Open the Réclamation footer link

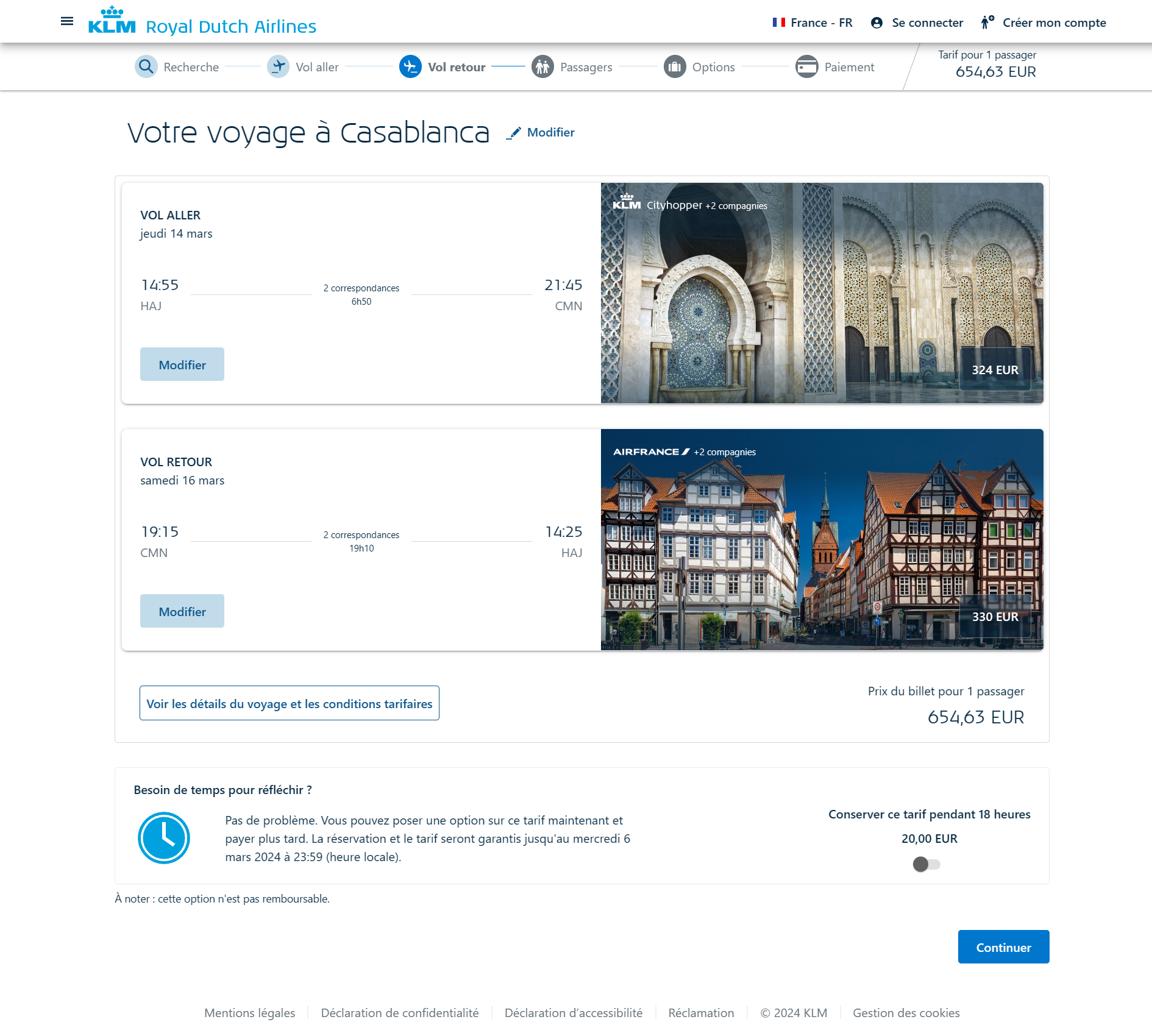pos(702,1013)
